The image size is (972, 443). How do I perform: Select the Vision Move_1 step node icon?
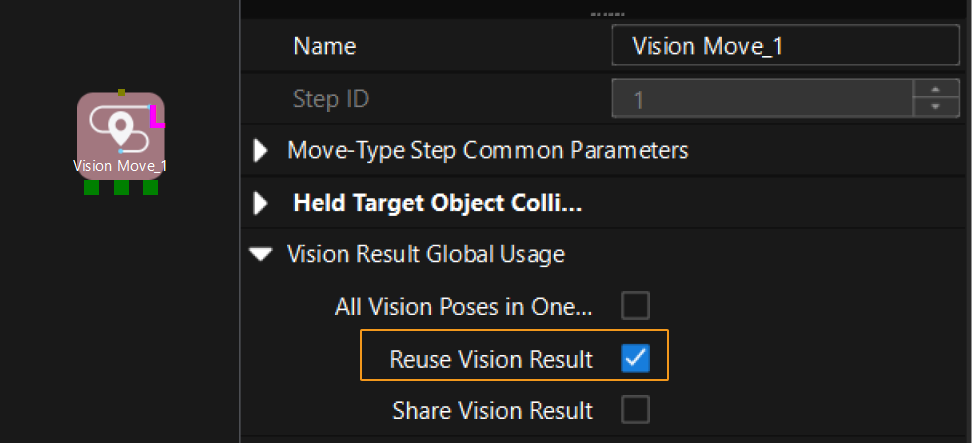coord(120,128)
